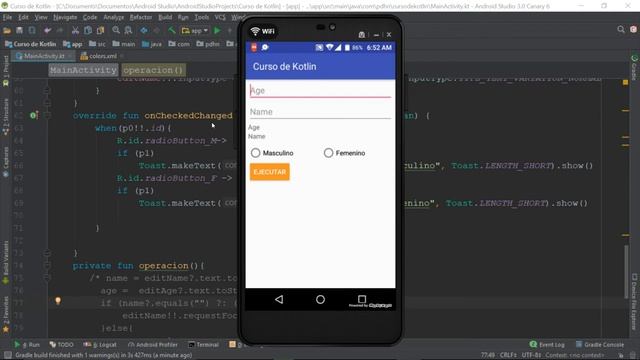The width and height of the screenshot is (640, 360).
Task: Open the Build menu
Action: (x=165, y=17)
